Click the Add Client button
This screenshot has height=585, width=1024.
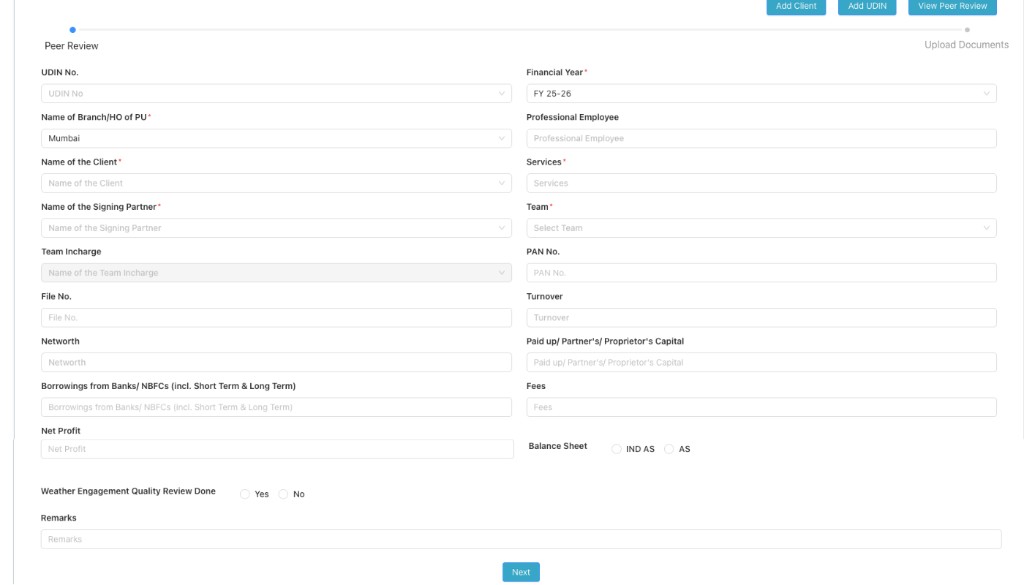coord(795,6)
